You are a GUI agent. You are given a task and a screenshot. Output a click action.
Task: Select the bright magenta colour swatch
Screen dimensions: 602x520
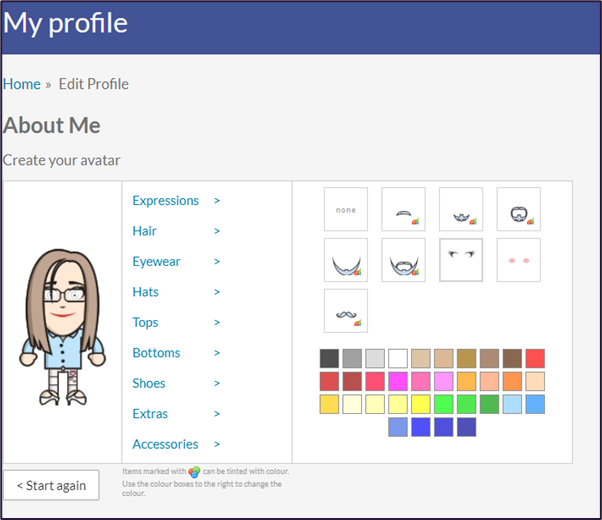click(x=398, y=381)
